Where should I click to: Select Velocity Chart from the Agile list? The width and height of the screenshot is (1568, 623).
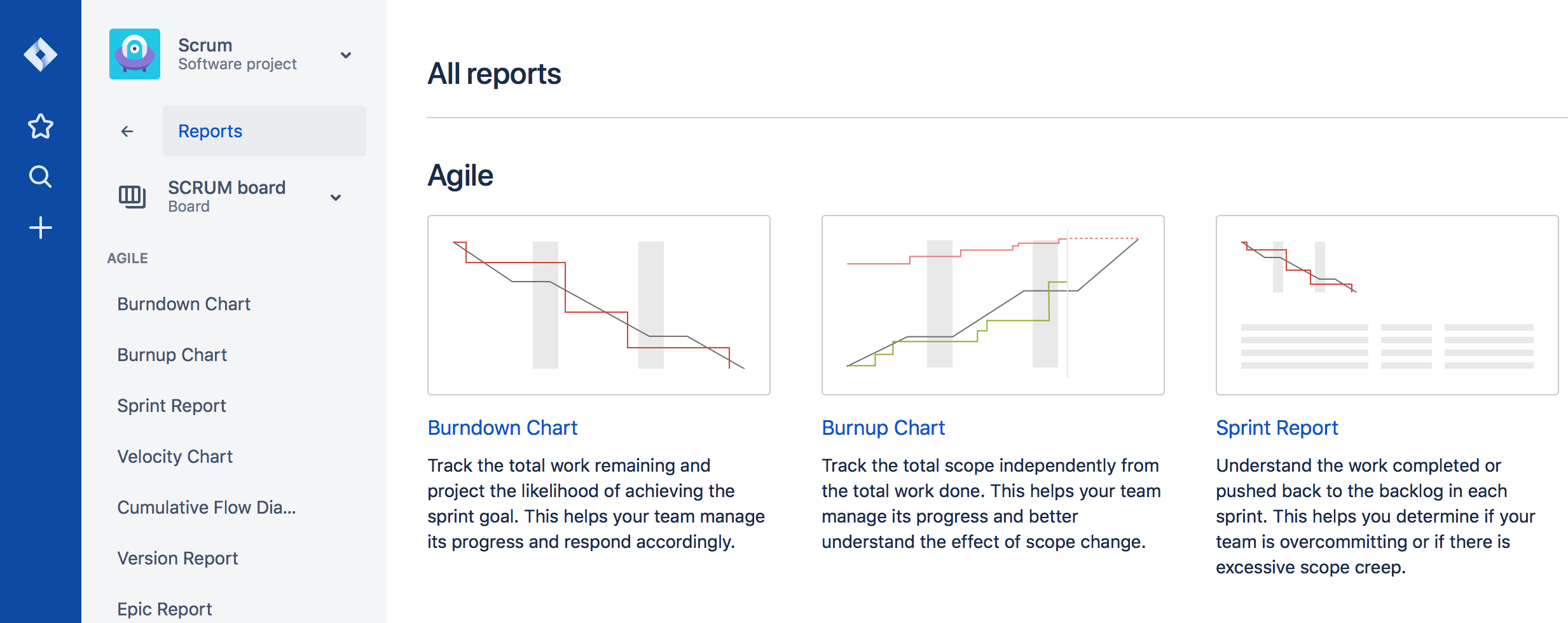click(x=175, y=456)
